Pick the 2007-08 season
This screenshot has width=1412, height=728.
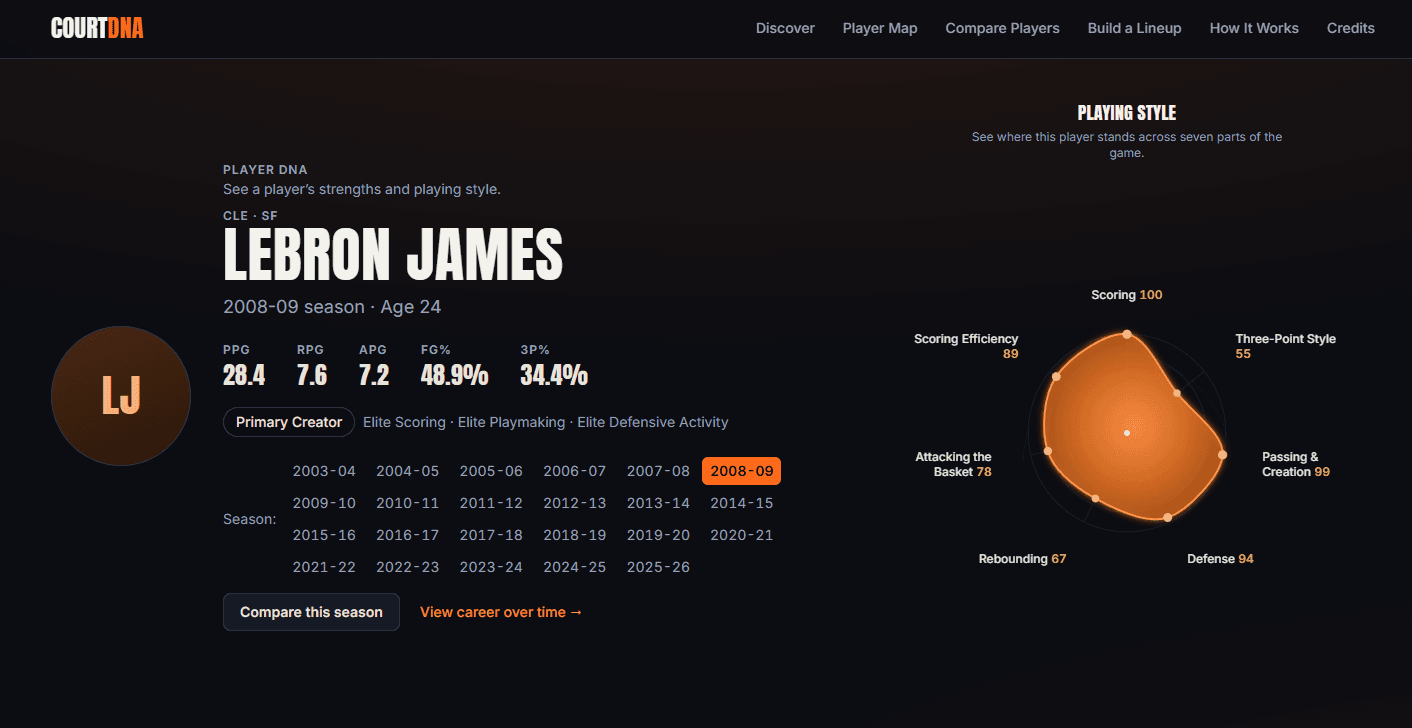pyautogui.click(x=658, y=471)
